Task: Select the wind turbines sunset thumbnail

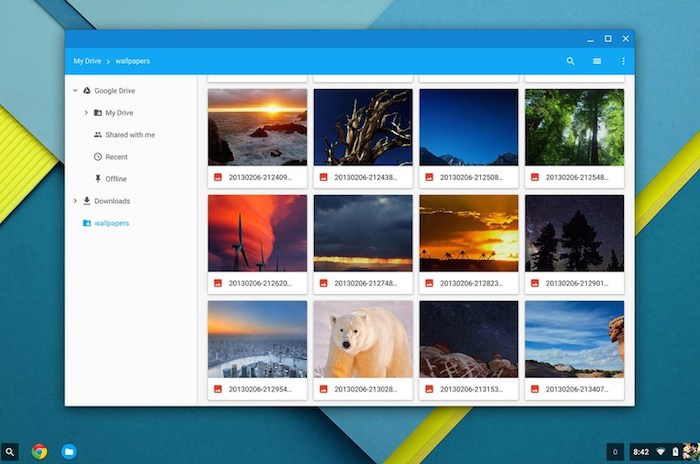Action: [257, 232]
